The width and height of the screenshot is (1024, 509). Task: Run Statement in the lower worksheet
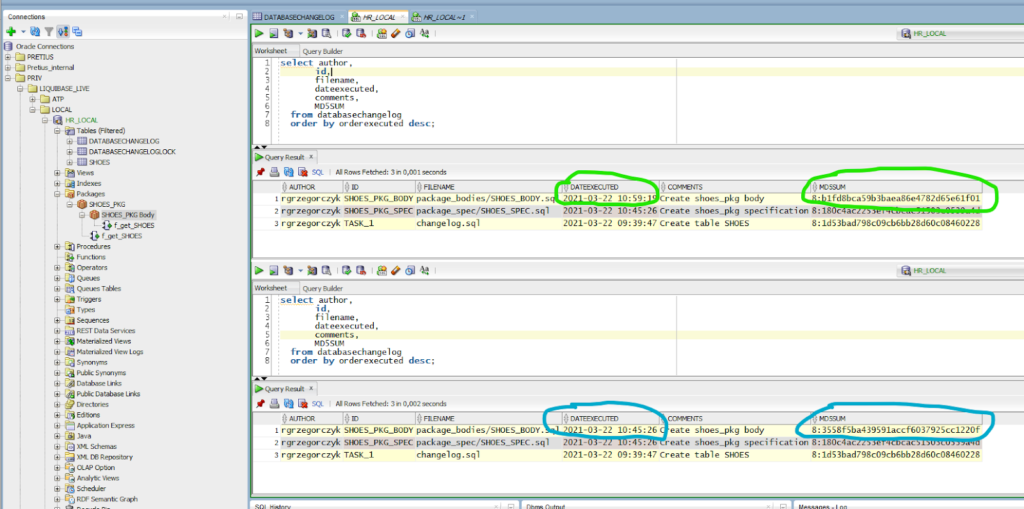pyautogui.click(x=259, y=271)
